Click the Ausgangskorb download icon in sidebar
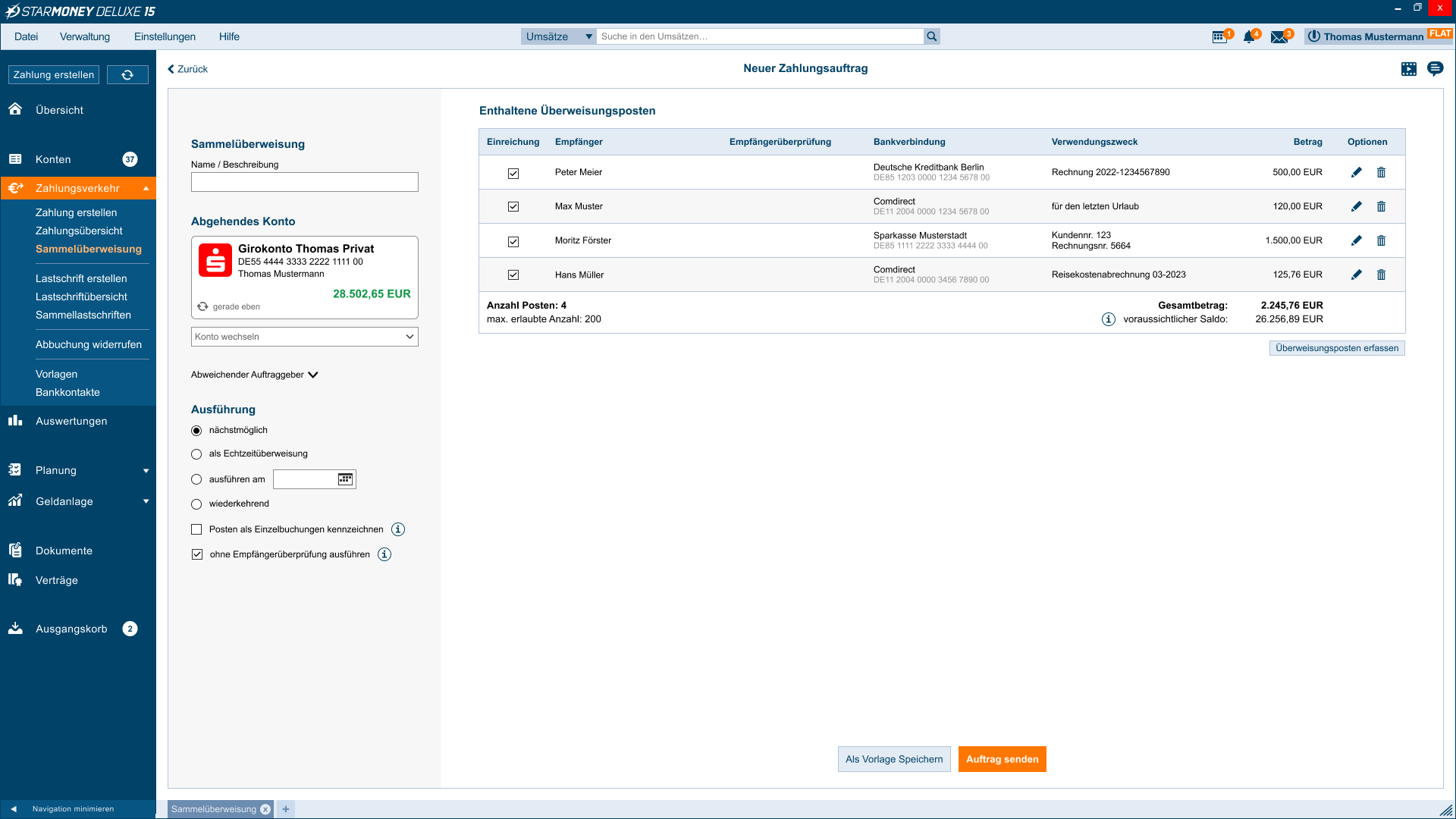Screen dimensions: 1456x819 point(15,628)
